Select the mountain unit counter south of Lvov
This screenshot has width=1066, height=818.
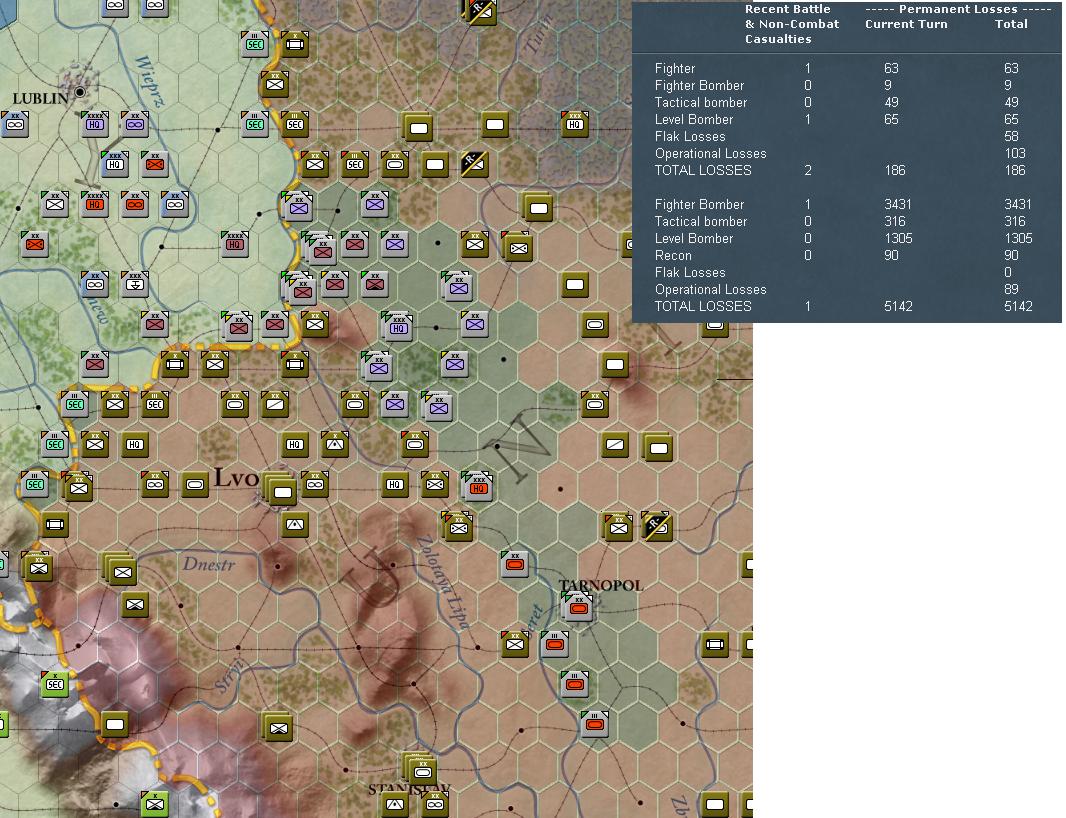point(295,524)
